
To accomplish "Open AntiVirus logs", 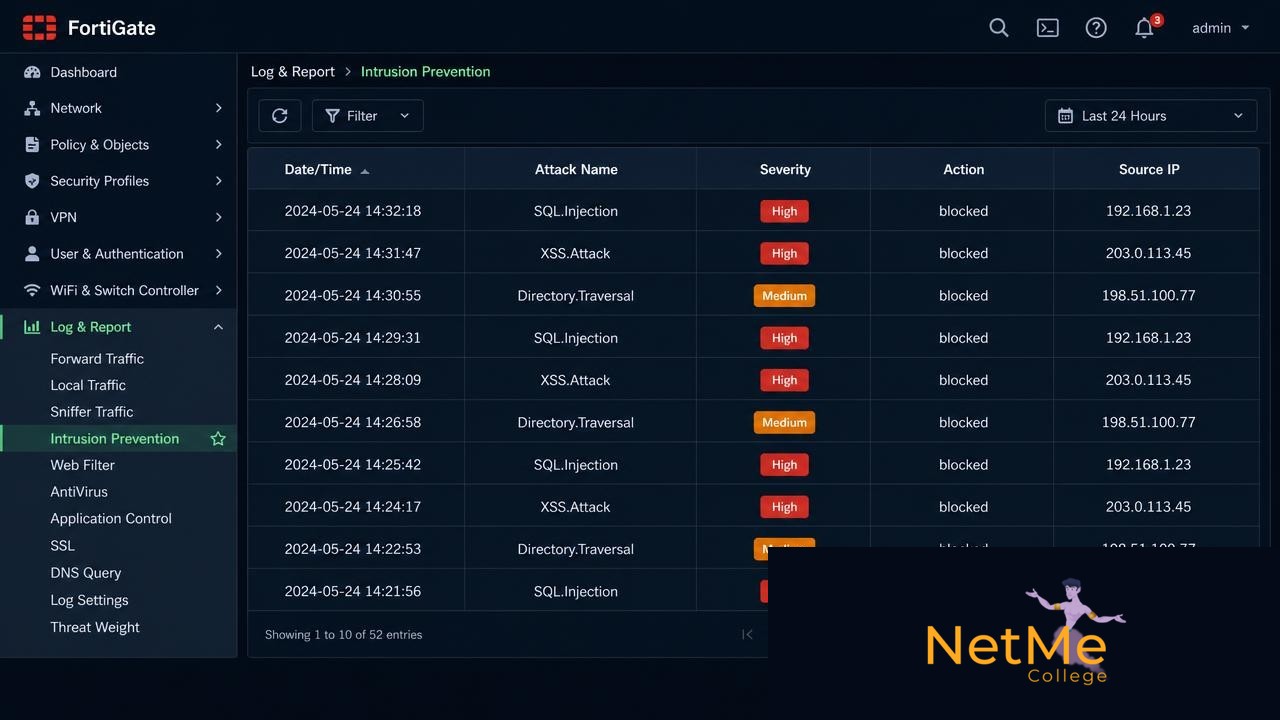I will tap(79, 492).
